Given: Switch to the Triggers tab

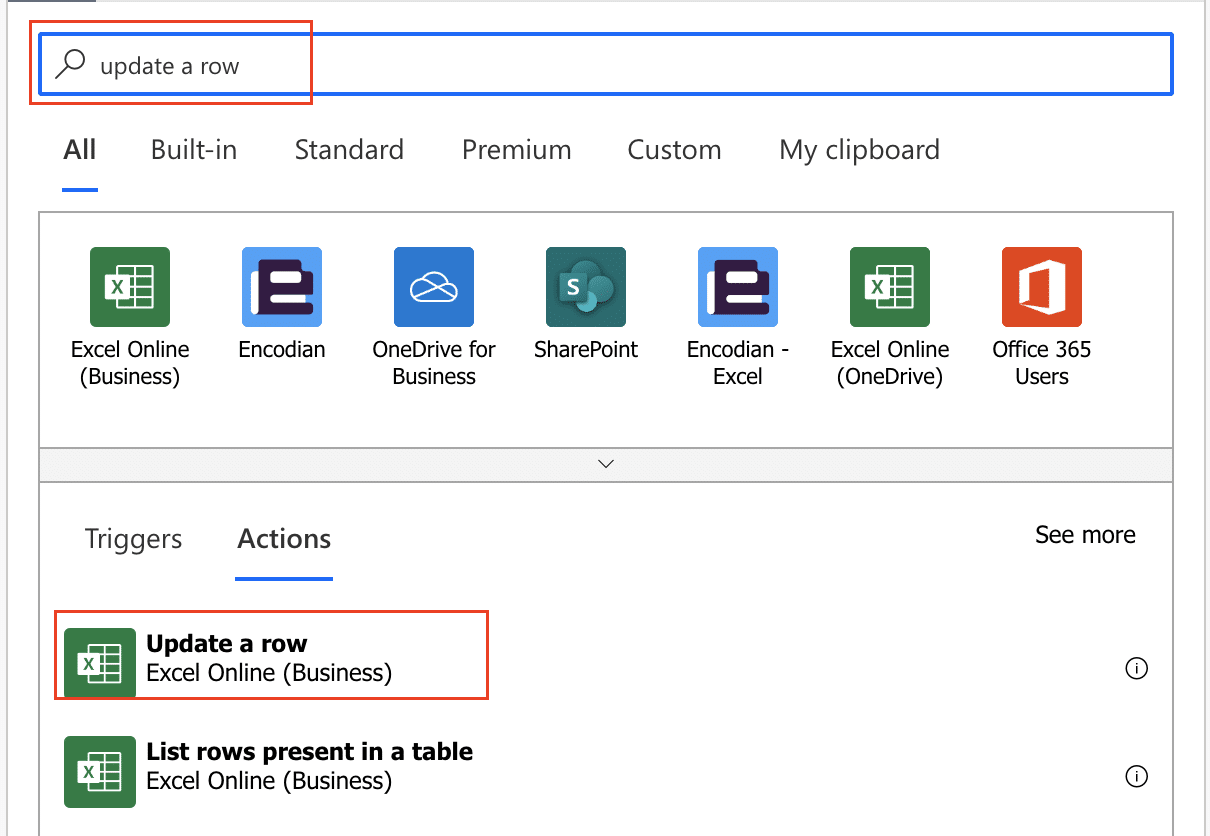Looking at the screenshot, I should click(x=133, y=539).
